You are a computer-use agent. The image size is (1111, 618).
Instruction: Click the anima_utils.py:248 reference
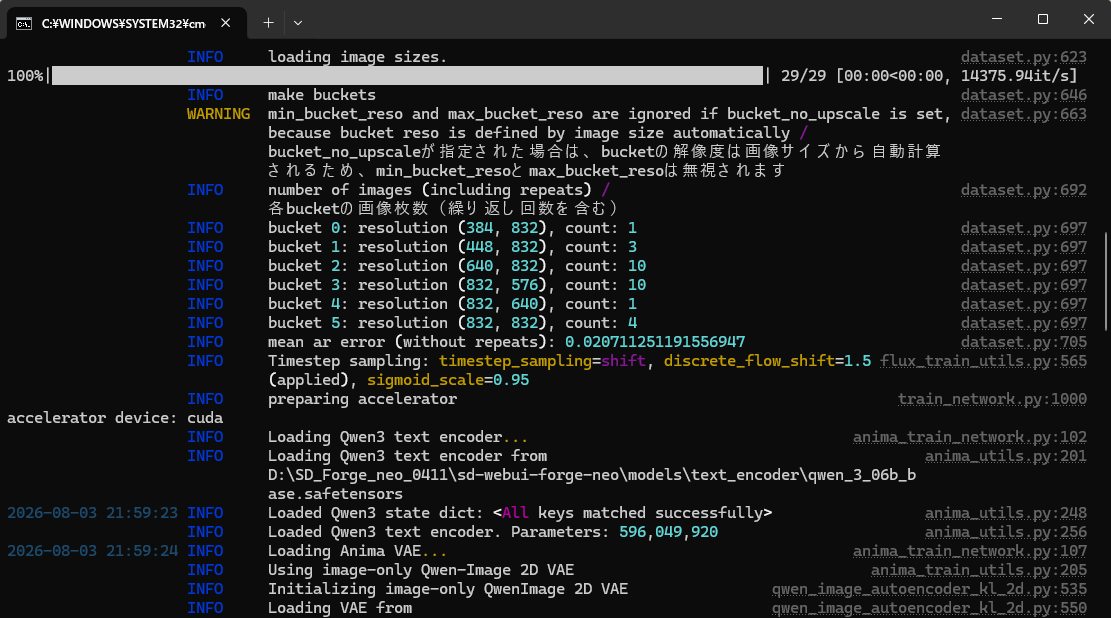pos(1005,513)
